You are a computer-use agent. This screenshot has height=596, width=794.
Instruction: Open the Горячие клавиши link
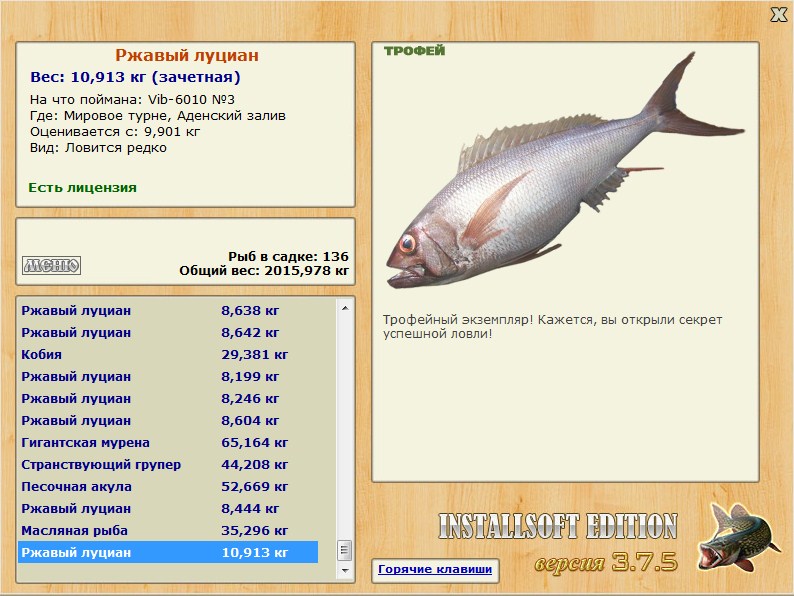435,569
